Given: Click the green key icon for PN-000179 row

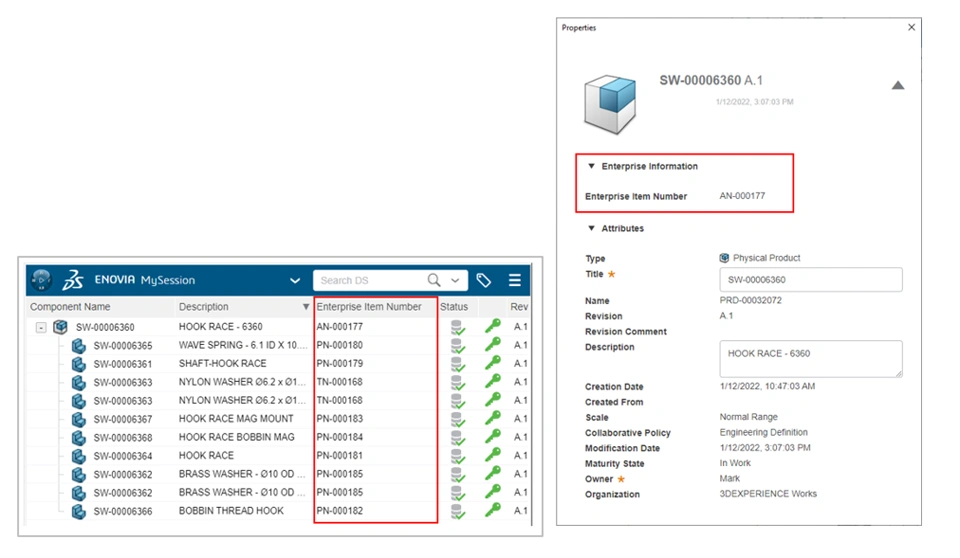Looking at the screenshot, I should click(x=493, y=363).
